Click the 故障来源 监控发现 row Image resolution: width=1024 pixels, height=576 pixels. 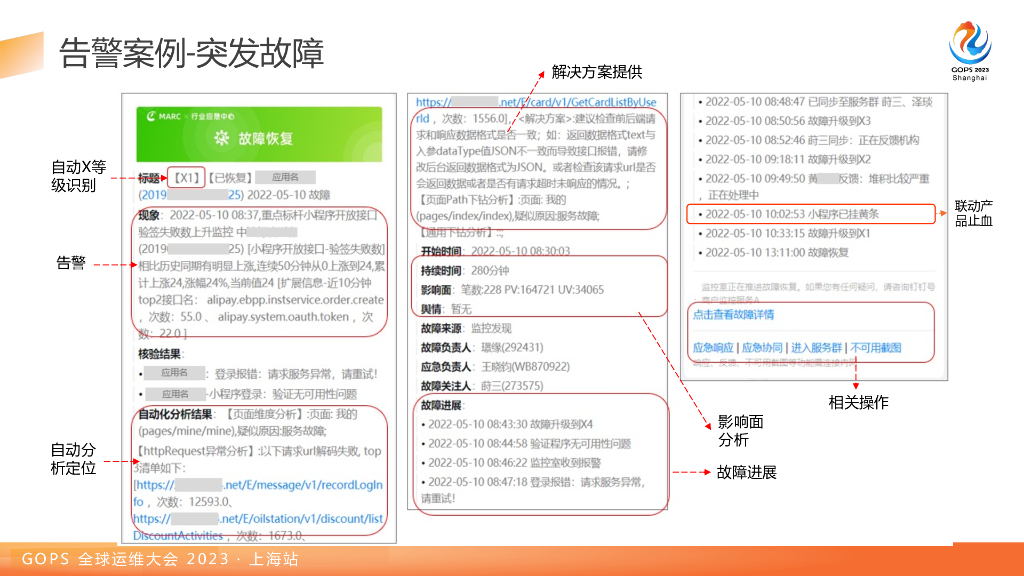pyautogui.click(x=466, y=328)
